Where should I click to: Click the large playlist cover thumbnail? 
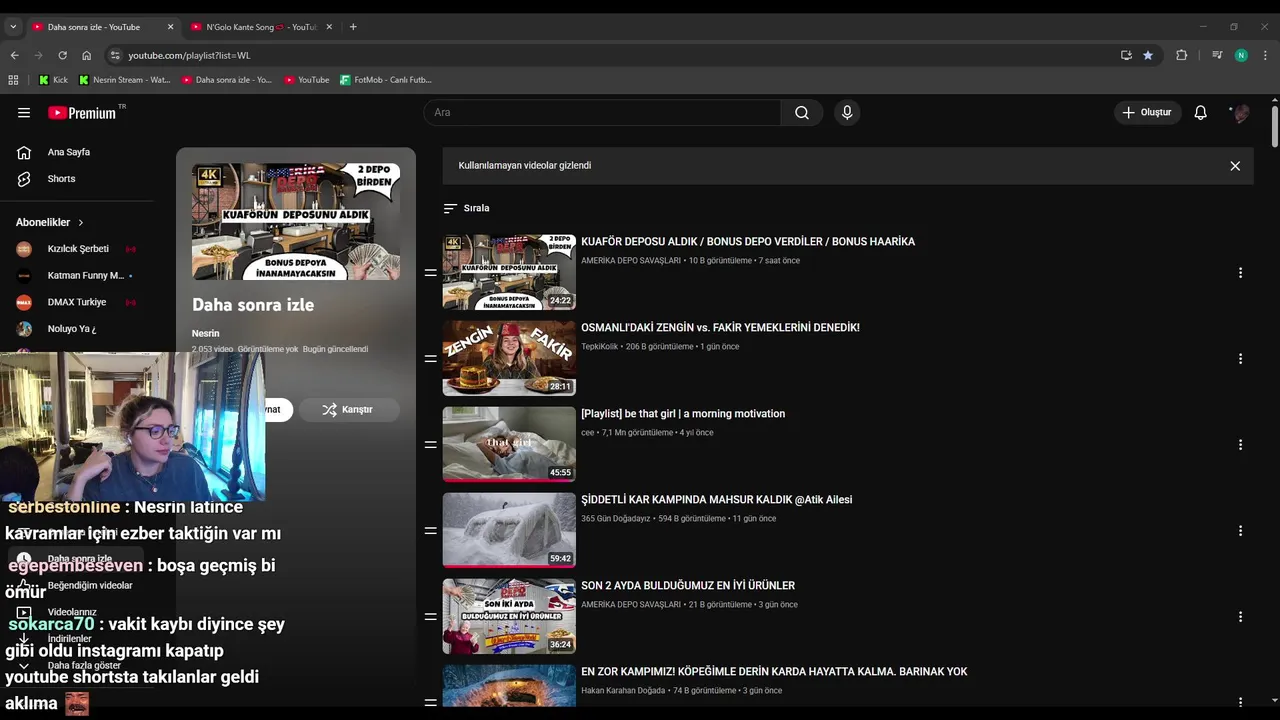tap(296, 222)
